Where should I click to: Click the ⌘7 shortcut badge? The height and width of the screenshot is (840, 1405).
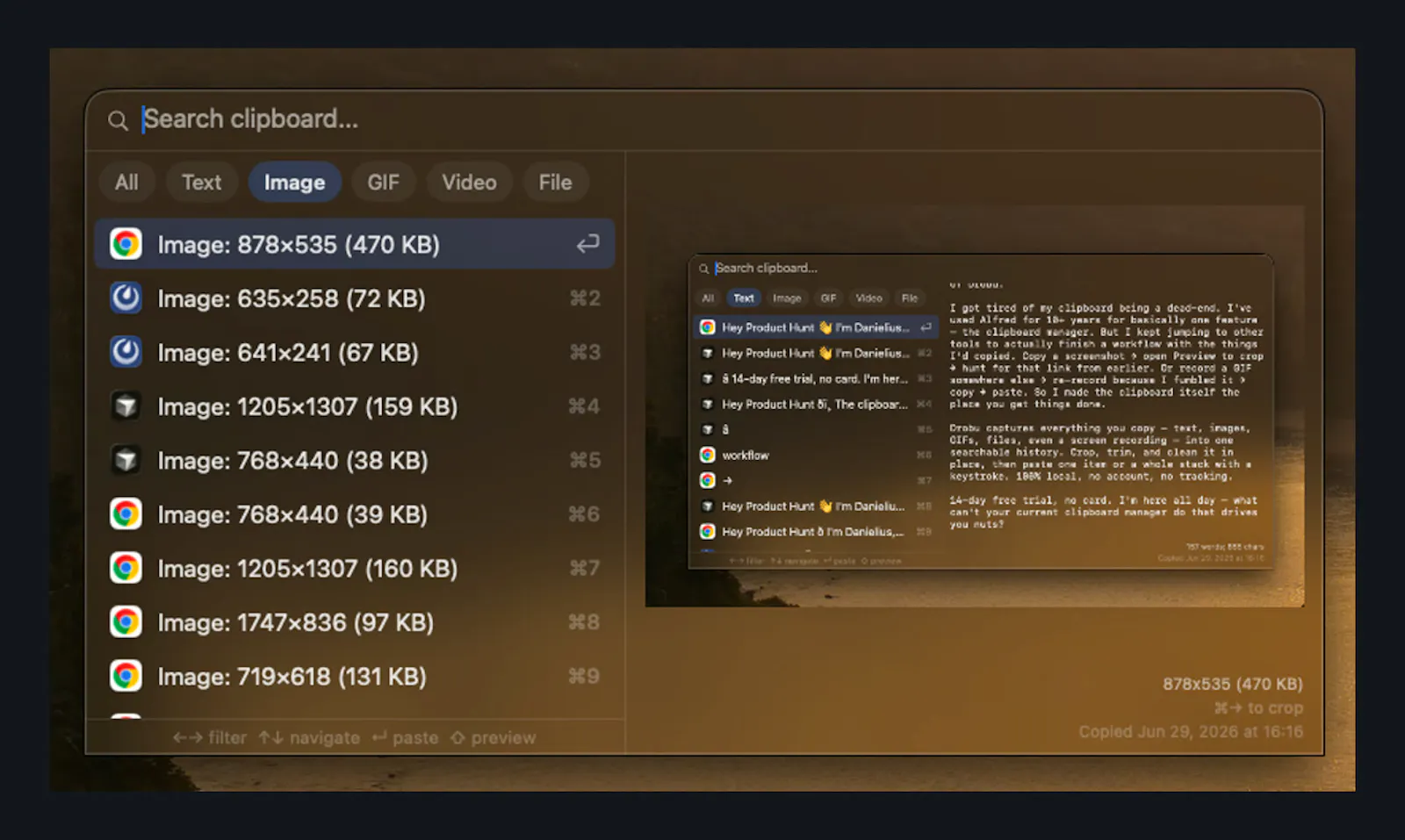tap(585, 569)
